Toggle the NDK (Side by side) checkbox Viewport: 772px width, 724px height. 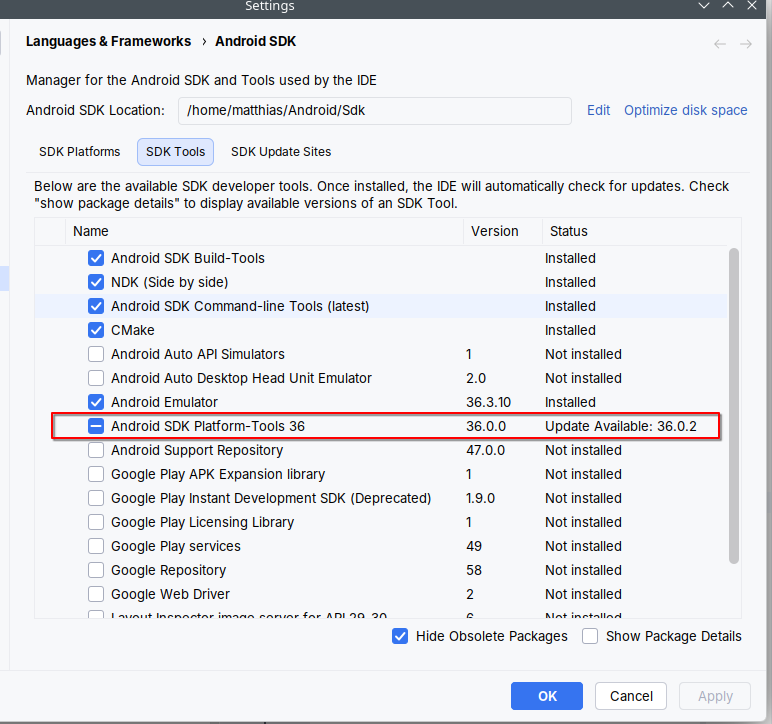point(96,282)
